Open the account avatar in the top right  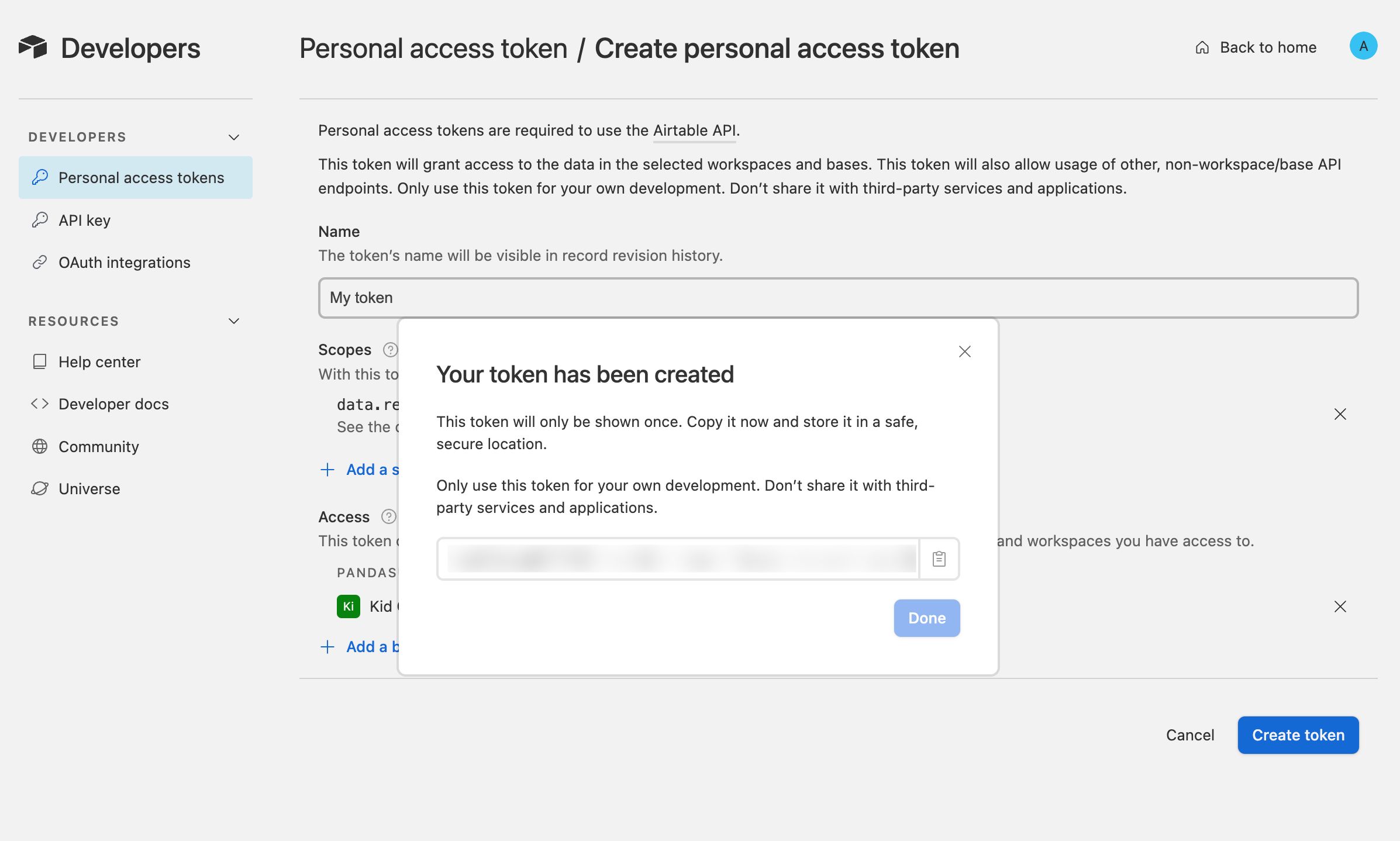(x=1364, y=46)
